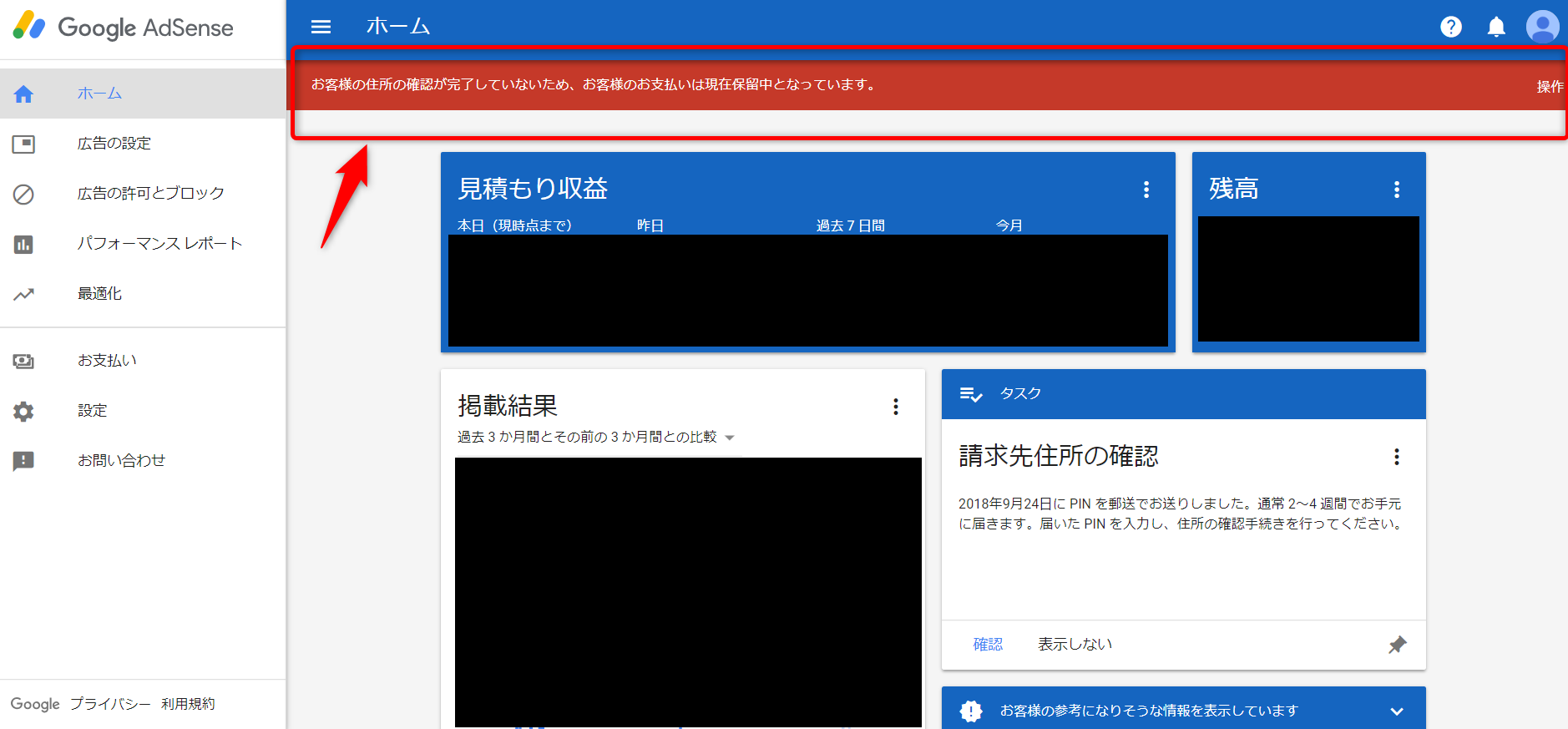Open 設定 label in the sidebar
The height and width of the screenshot is (729, 1568).
point(92,411)
